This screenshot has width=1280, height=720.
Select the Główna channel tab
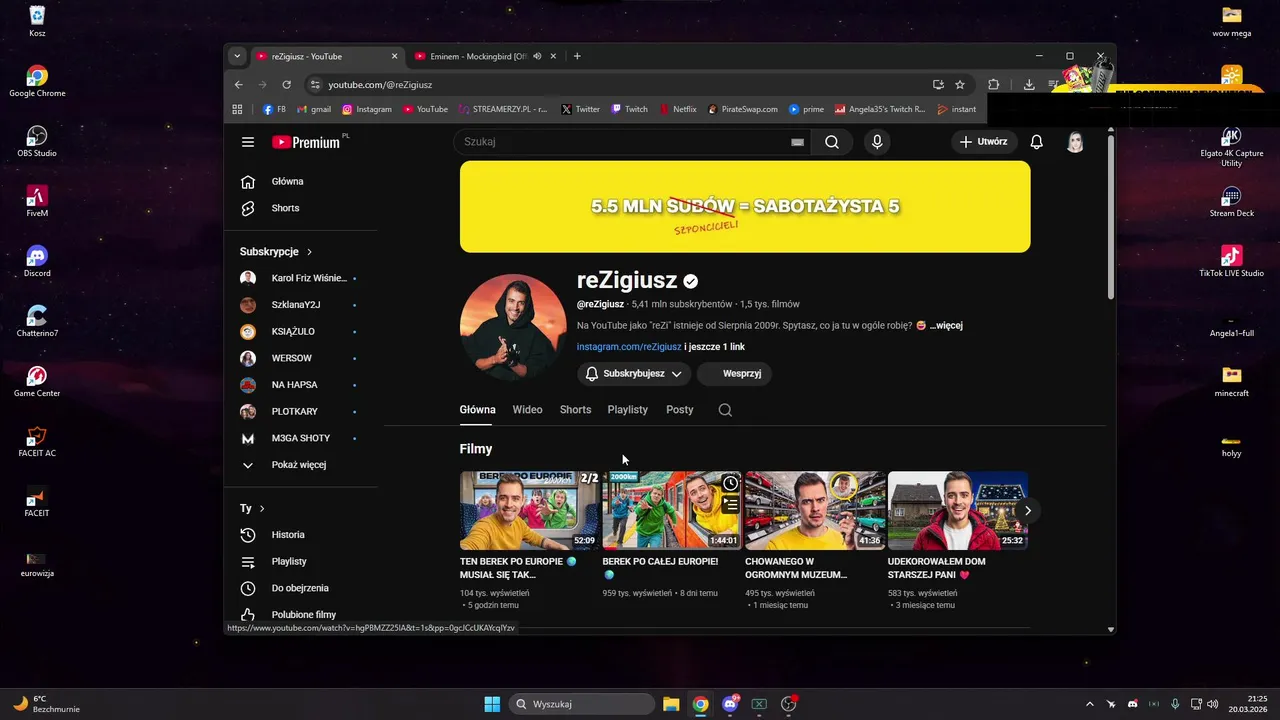(478, 410)
